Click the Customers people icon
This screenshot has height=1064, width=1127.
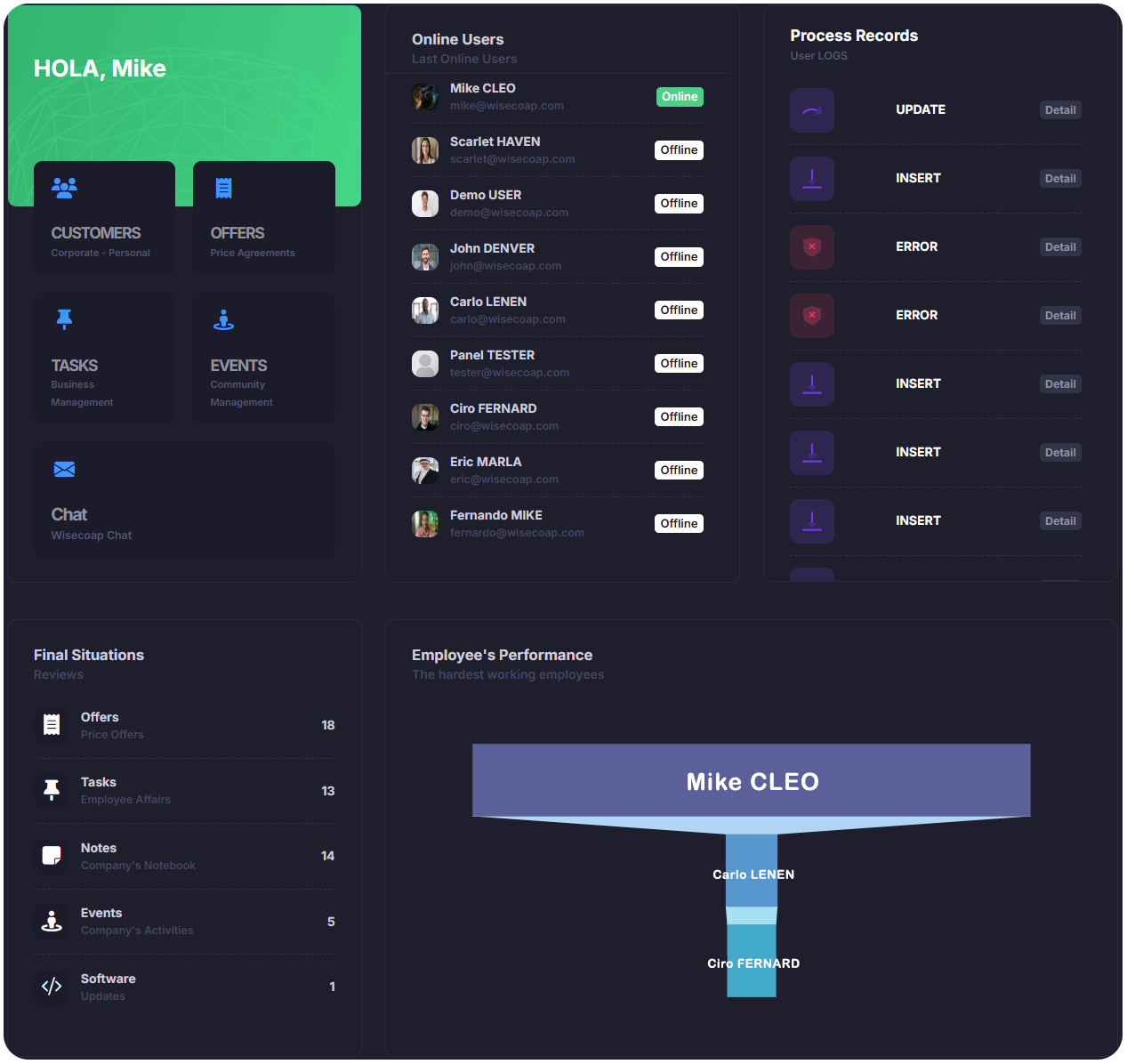(x=64, y=188)
